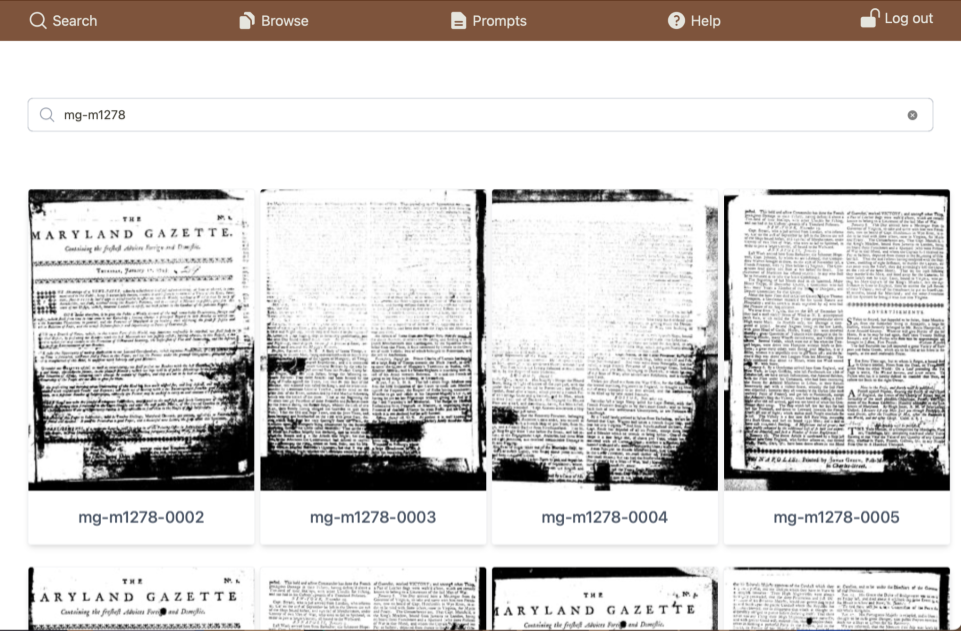Click the Help question-mark circle icon
This screenshot has height=634, width=961.
click(x=674, y=20)
